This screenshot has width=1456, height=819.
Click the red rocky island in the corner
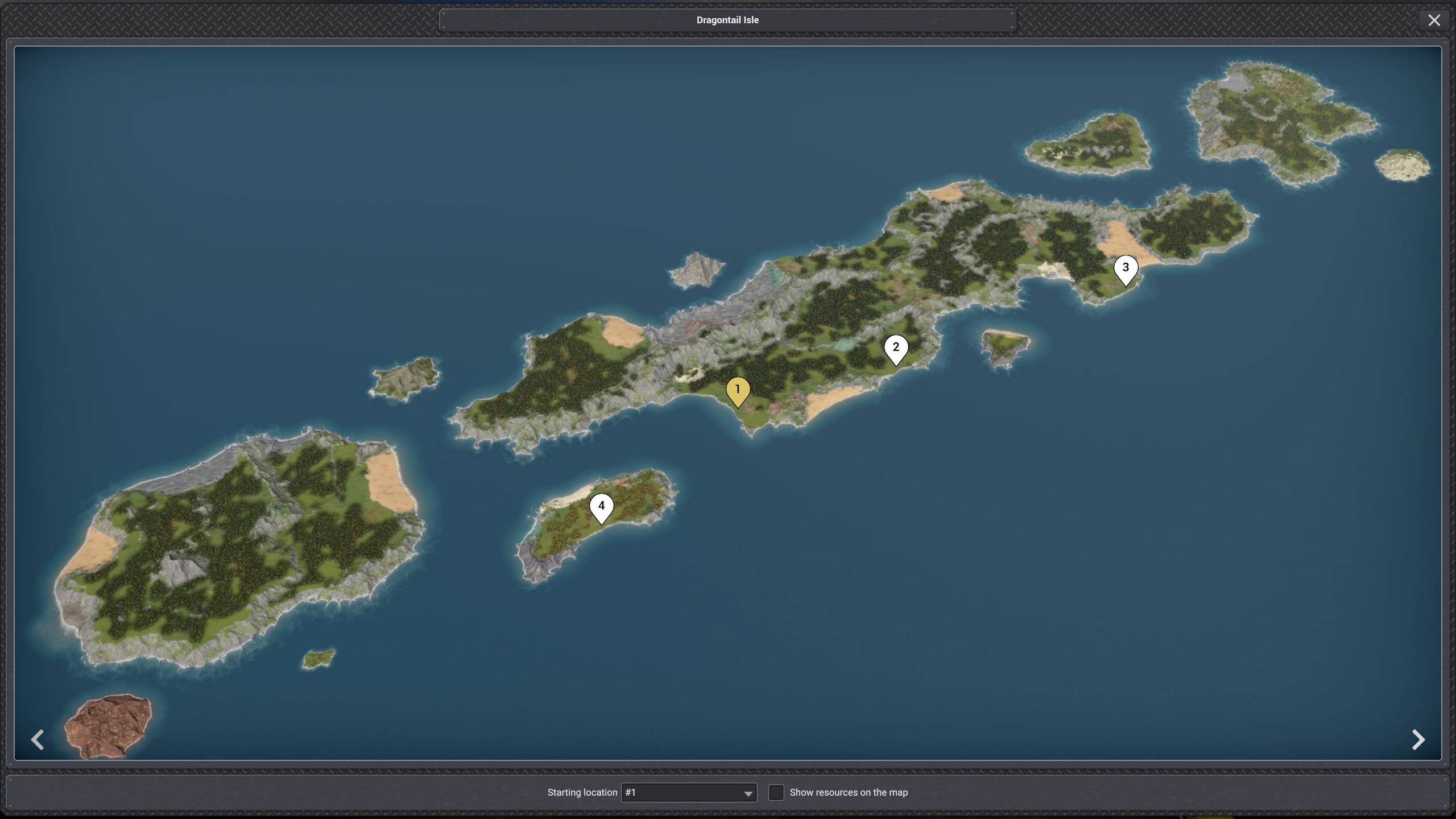tap(108, 725)
